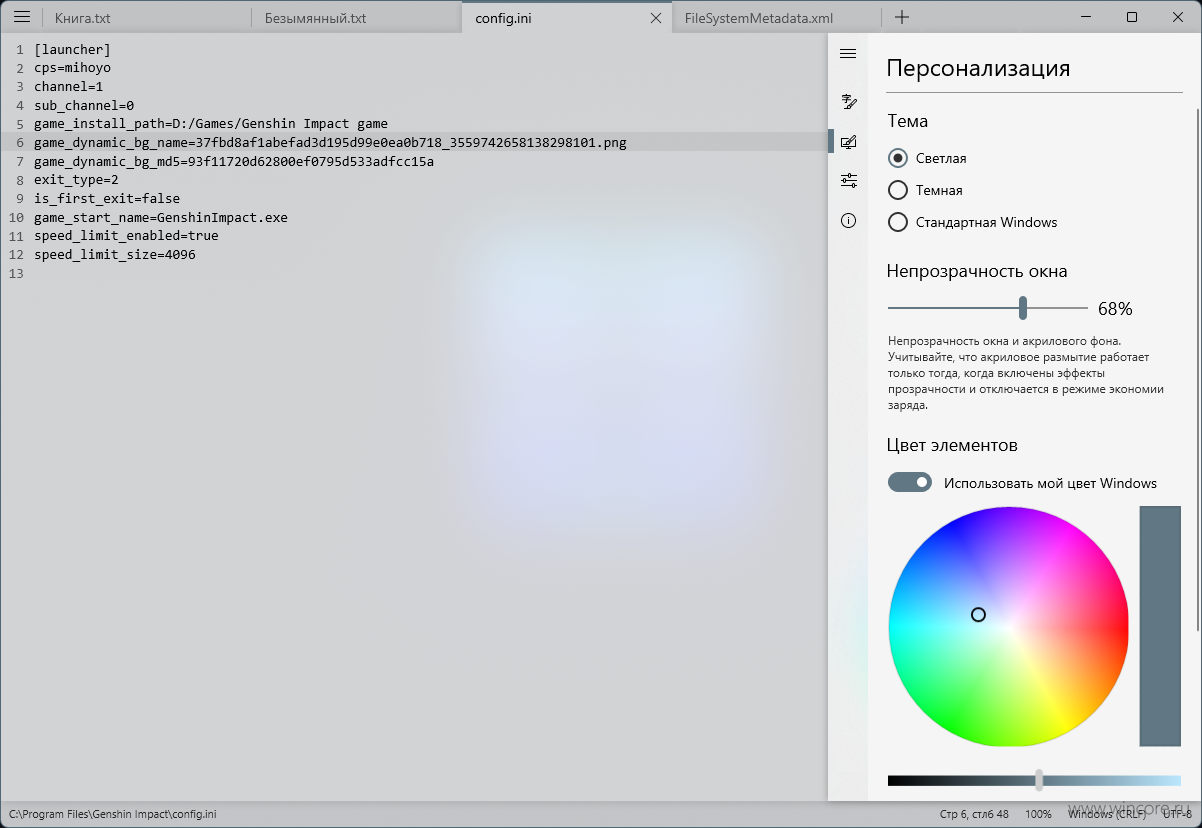Select the Personalization settings icon
This screenshot has width=1202, height=828.
[x=848, y=142]
